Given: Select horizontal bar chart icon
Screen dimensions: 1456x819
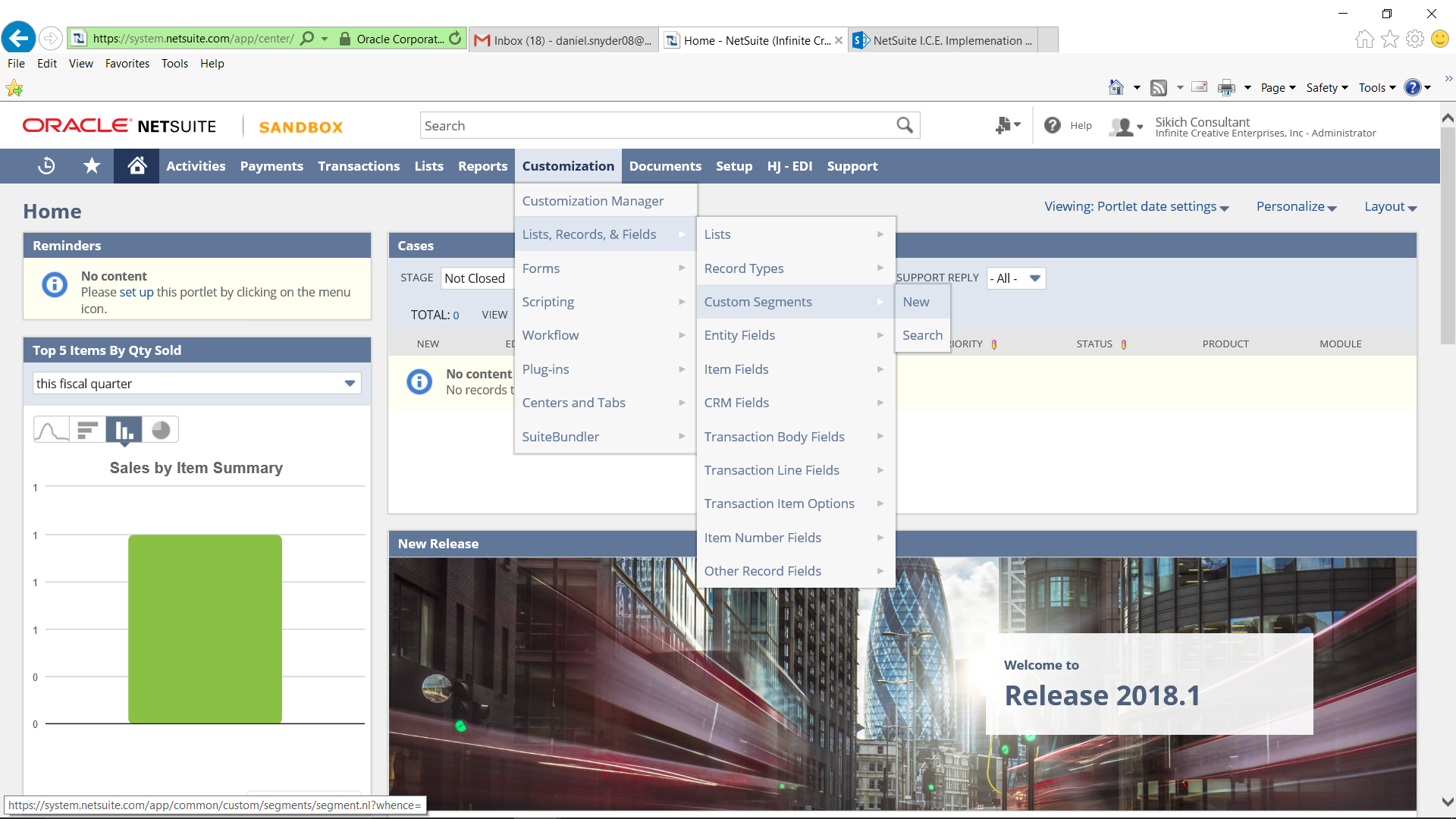Looking at the screenshot, I should click(88, 430).
